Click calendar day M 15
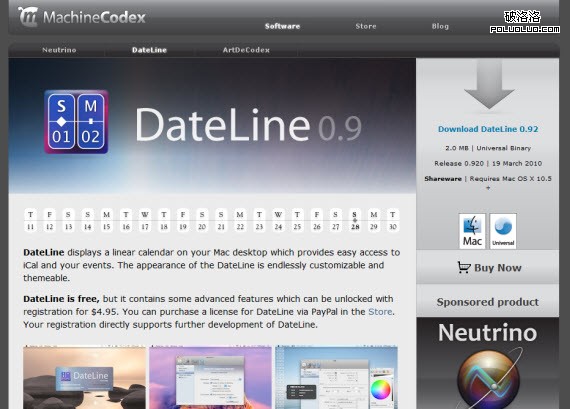The width and height of the screenshot is (570, 409). click(107, 220)
